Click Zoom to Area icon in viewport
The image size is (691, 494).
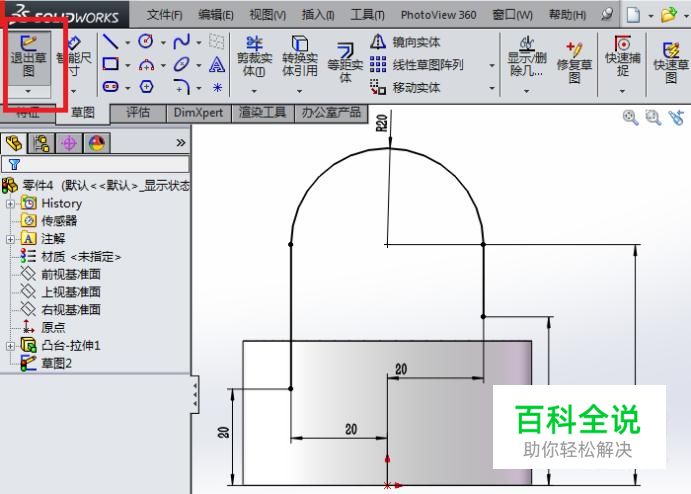[653, 118]
